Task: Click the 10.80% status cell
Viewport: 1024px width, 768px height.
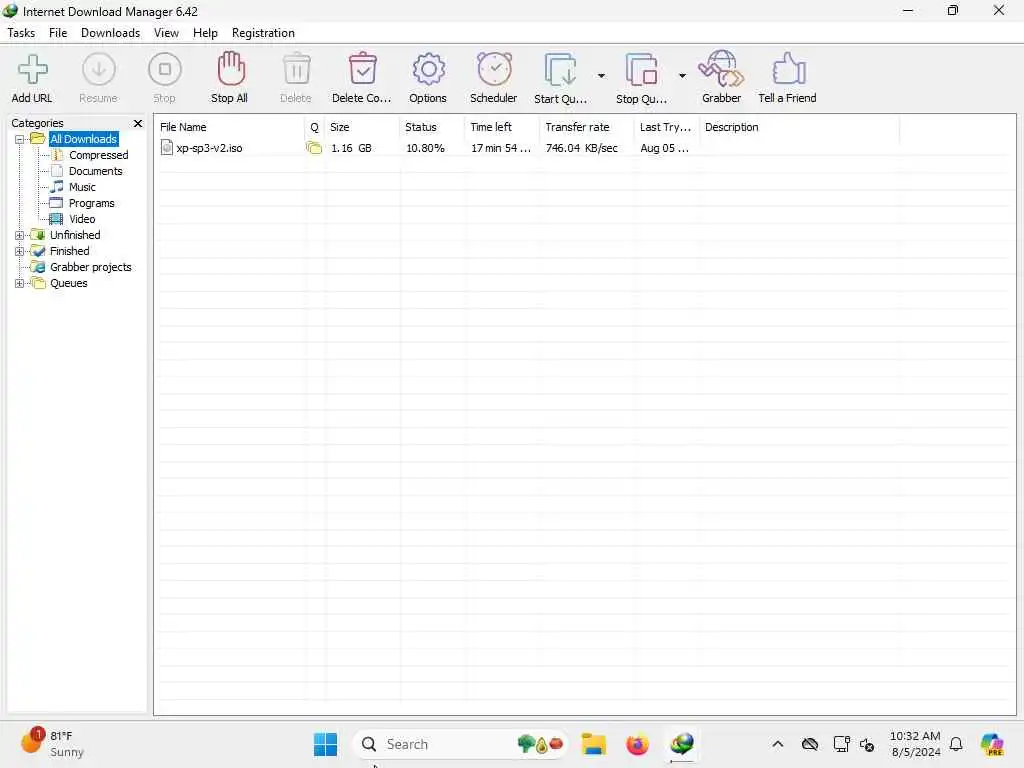Action: click(425, 148)
